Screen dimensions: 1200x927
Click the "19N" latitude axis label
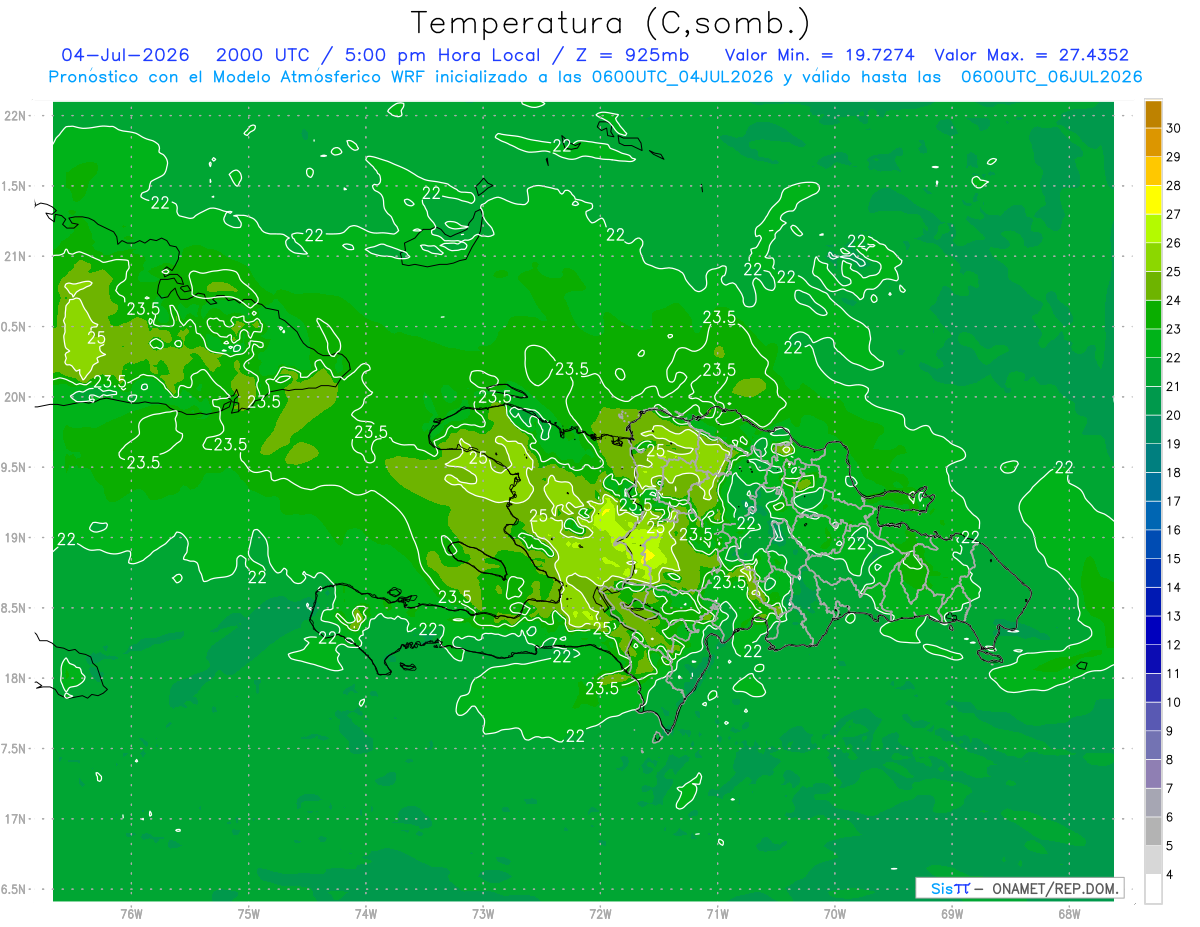click(x=15, y=537)
